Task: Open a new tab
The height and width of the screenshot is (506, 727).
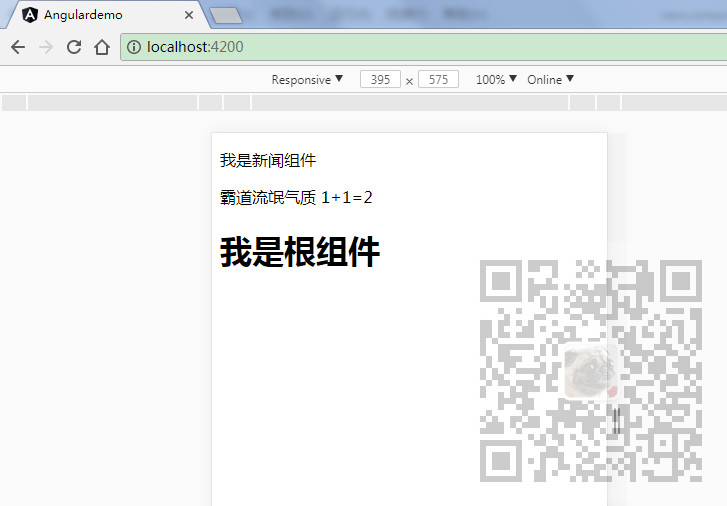Action: click(226, 15)
